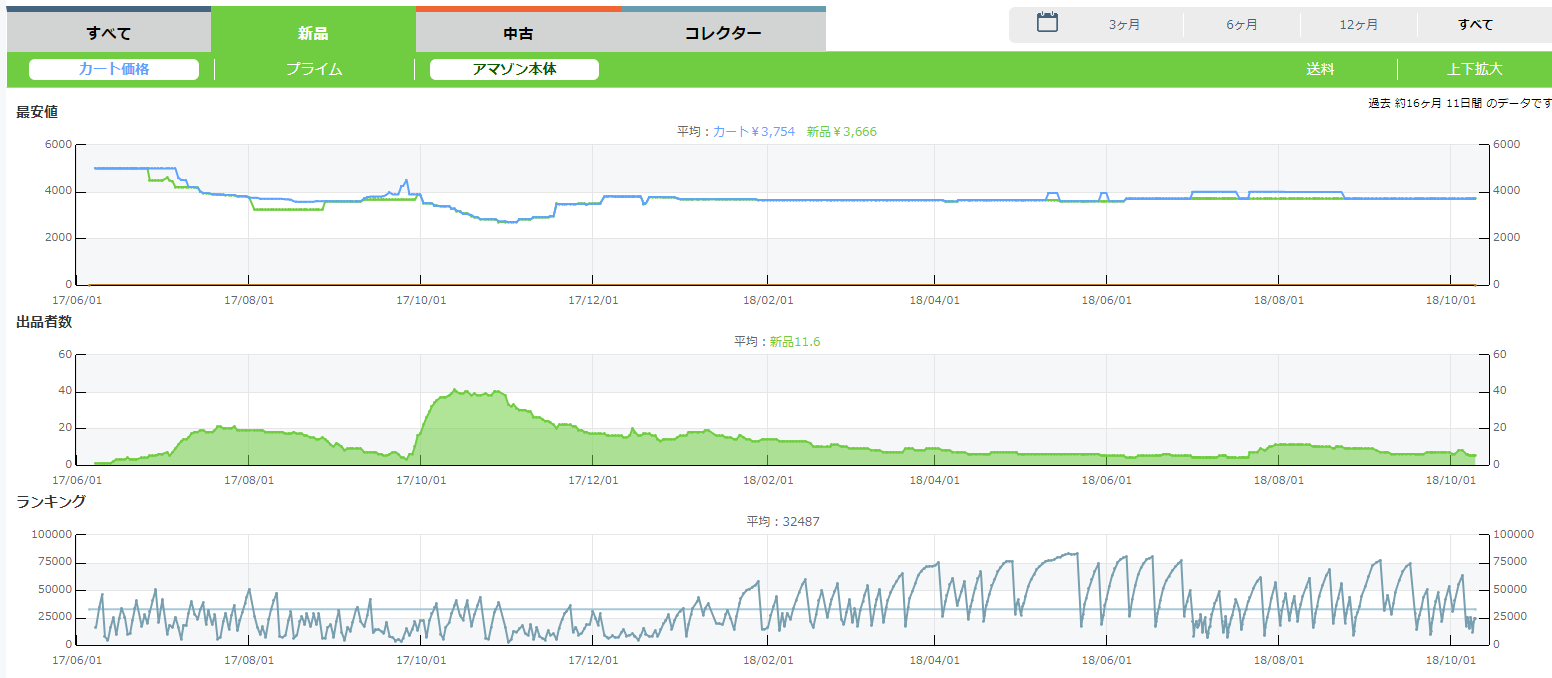
Task: Click the 新品11.6 seller average label
Action: pos(795,342)
